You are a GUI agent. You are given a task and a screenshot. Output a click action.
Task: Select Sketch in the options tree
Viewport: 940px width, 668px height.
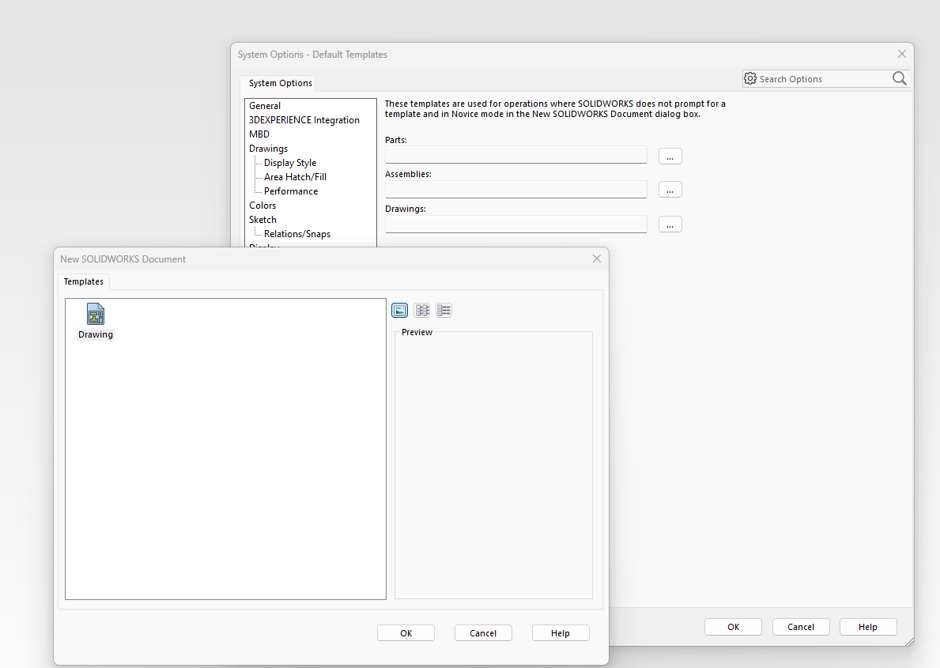pyautogui.click(x=263, y=220)
